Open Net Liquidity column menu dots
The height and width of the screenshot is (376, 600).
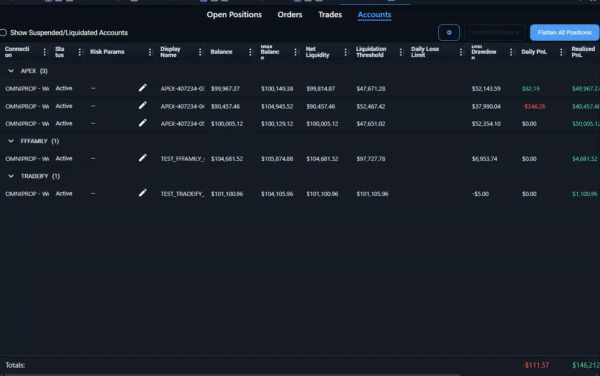click(x=345, y=52)
